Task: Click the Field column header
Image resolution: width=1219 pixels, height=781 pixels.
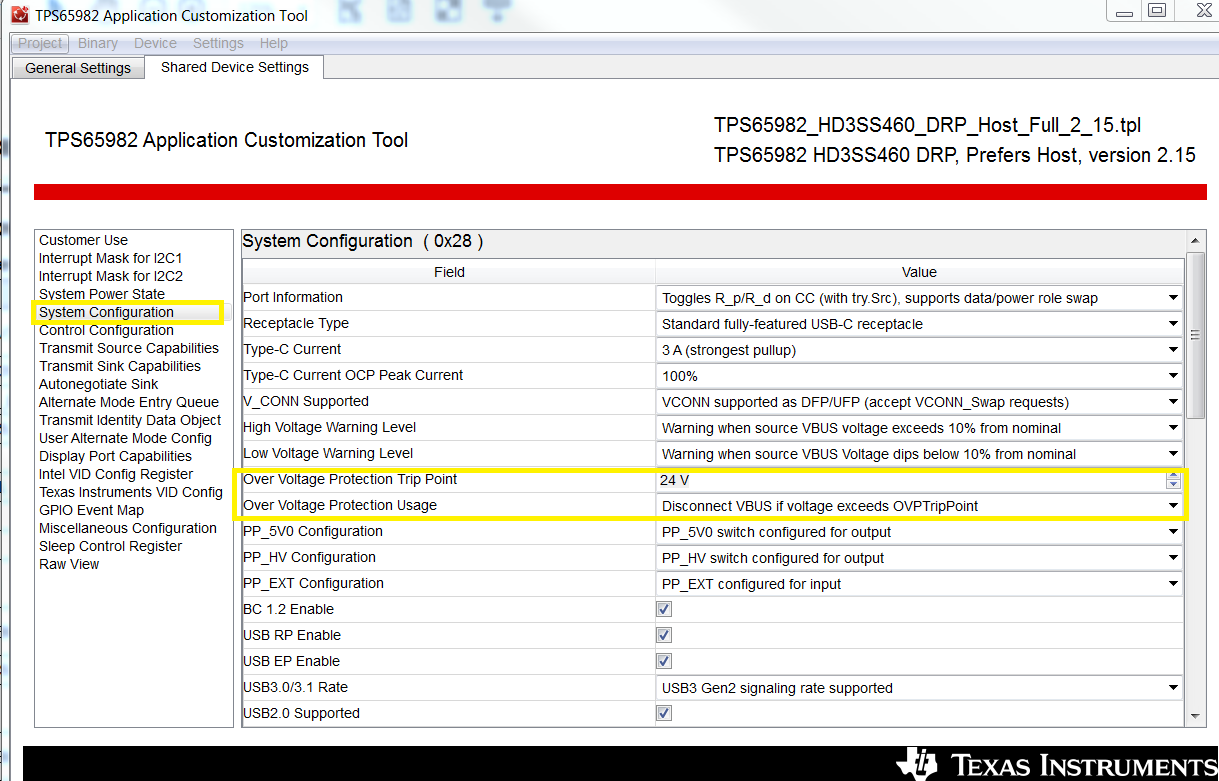Action: point(449,272)
